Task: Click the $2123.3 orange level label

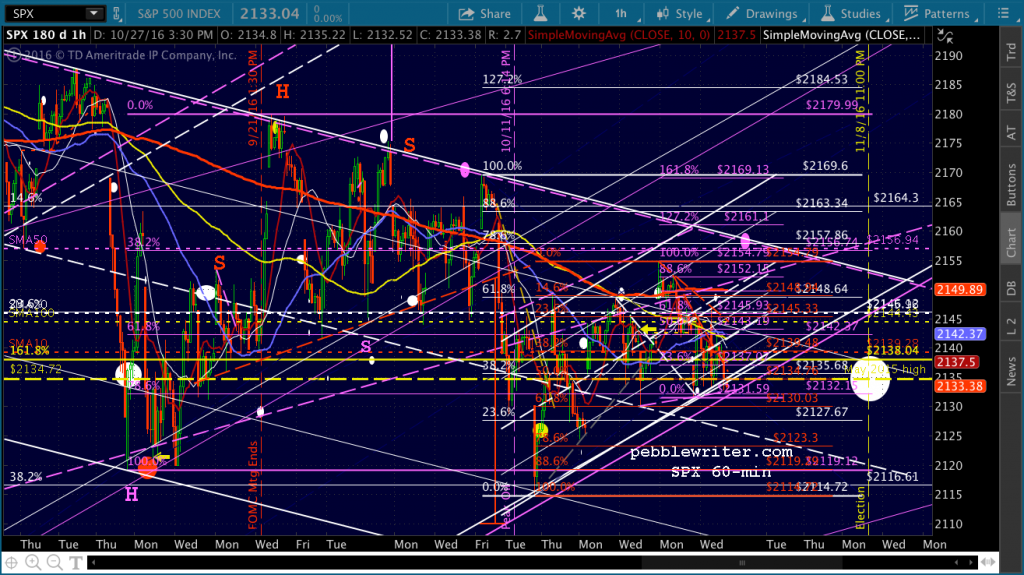Action: [x=795, y=438]
